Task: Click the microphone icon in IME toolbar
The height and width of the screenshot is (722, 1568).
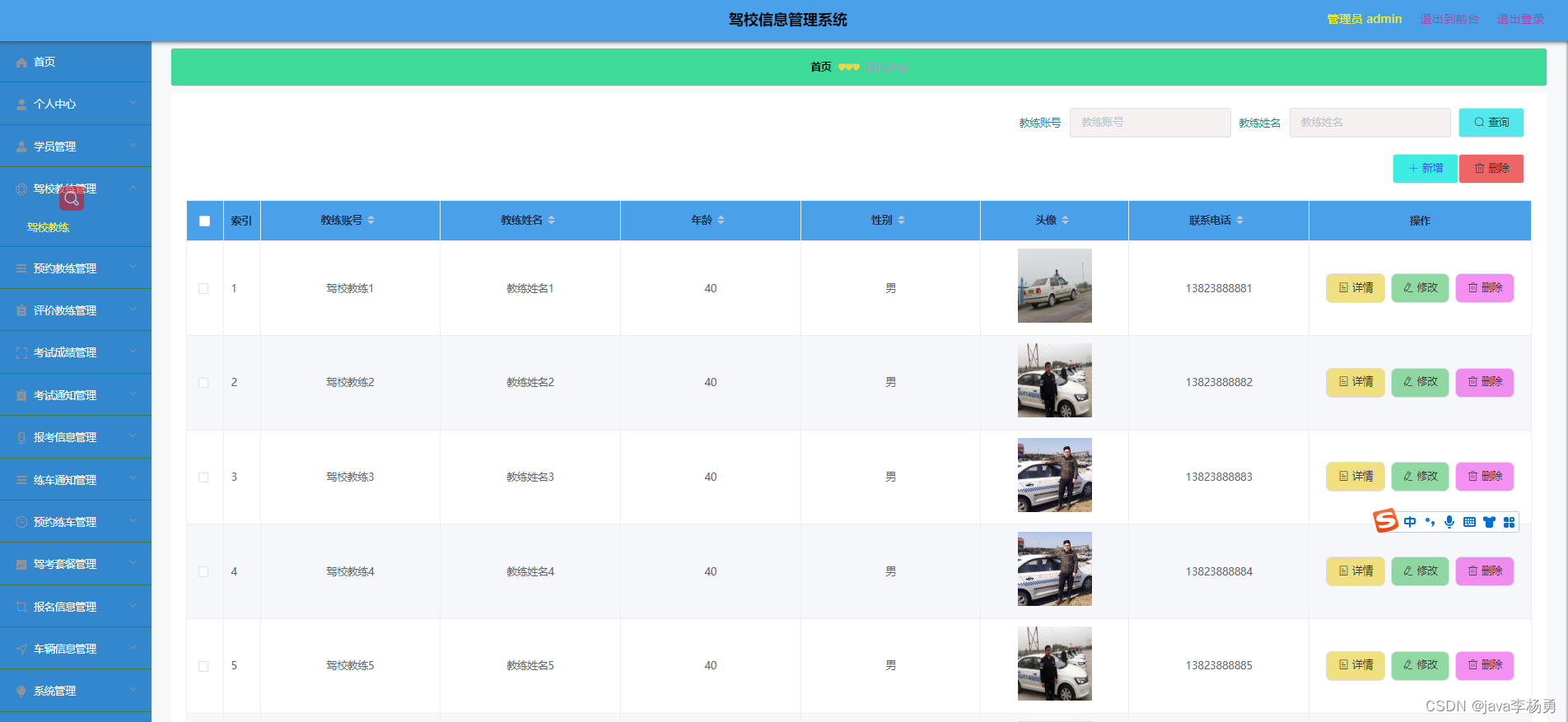Action: point(1449,522)
